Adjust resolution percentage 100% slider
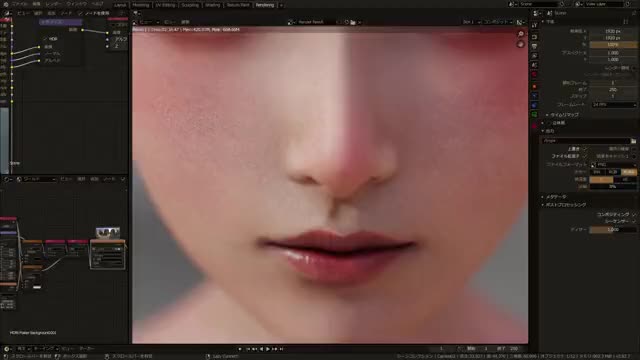The image size is (640, 360). (x=613, y=45)
